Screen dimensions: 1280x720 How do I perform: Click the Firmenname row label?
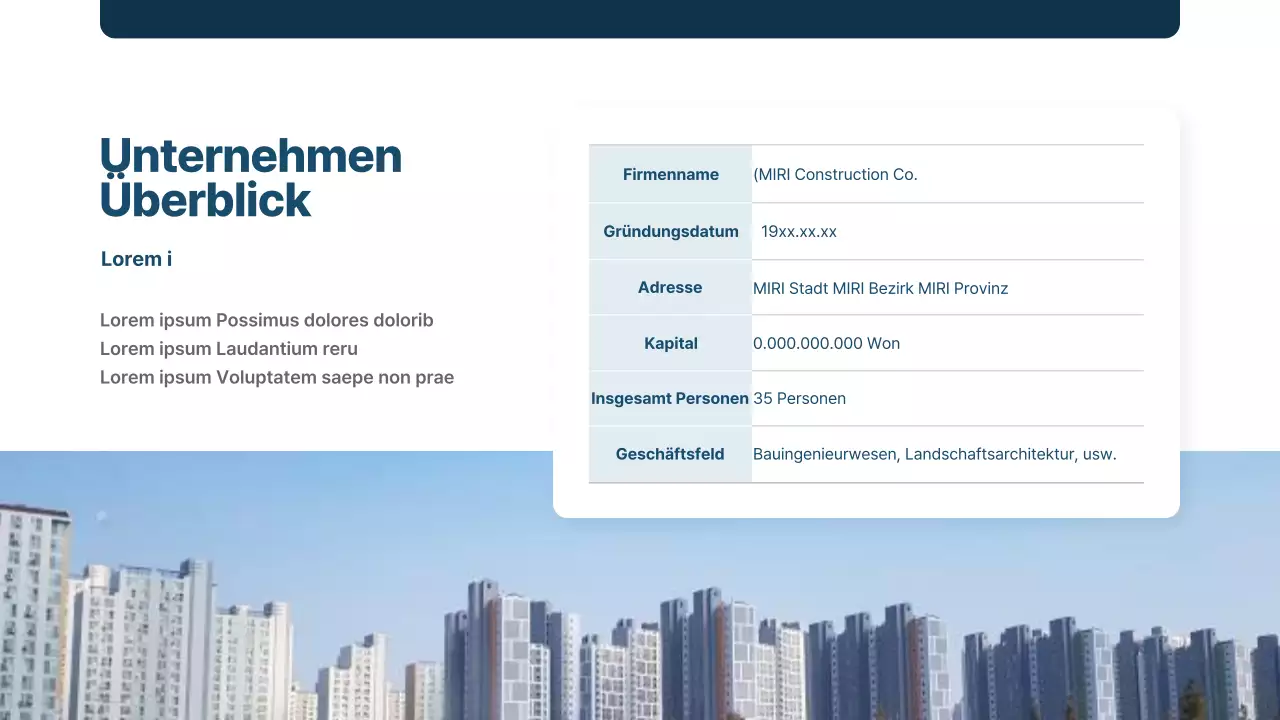pos(671,174)
